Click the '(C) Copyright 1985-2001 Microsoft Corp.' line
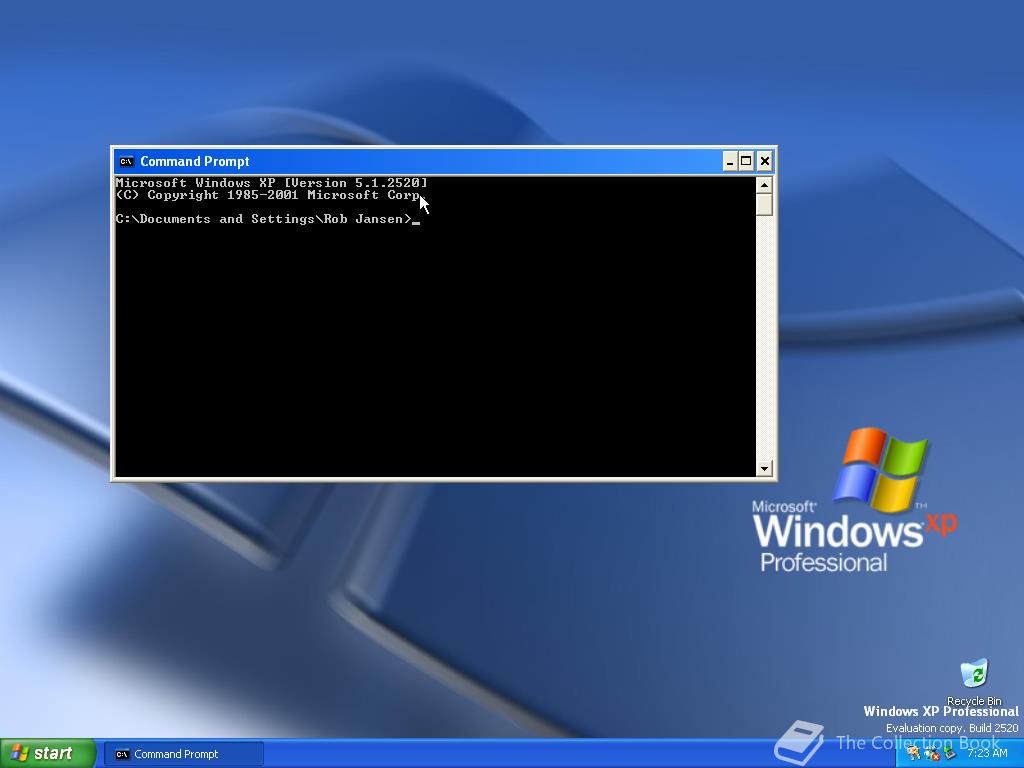The height and width of the screenshot is (768, 1024). [268, 195]
